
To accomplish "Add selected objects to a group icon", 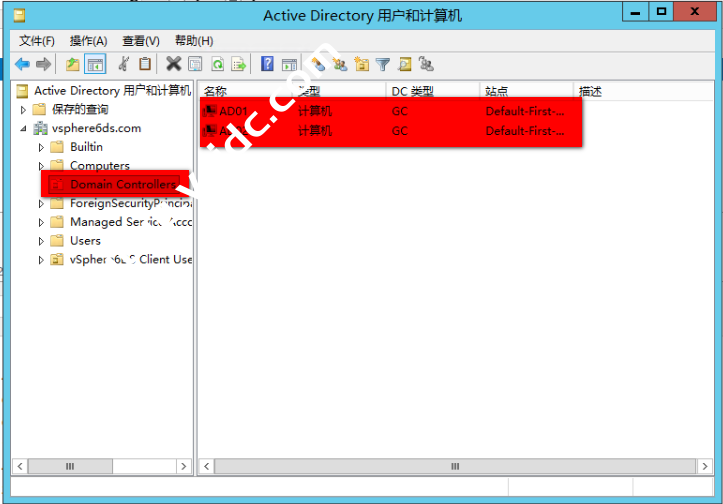I will pos(426,64).
